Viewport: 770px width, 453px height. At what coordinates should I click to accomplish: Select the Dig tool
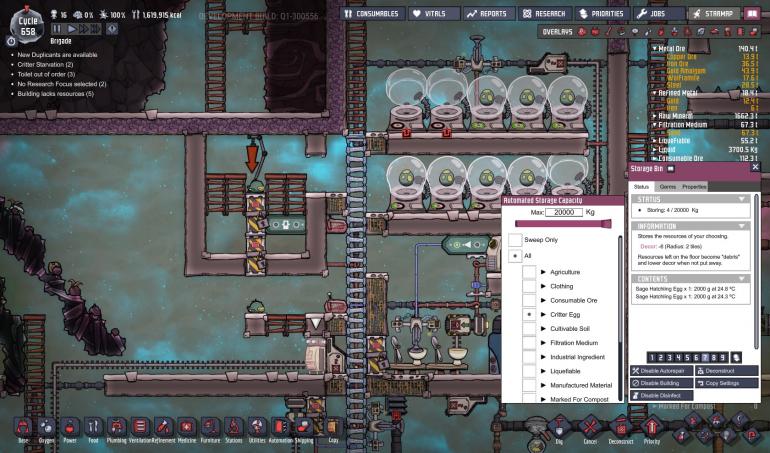(559, 428)
